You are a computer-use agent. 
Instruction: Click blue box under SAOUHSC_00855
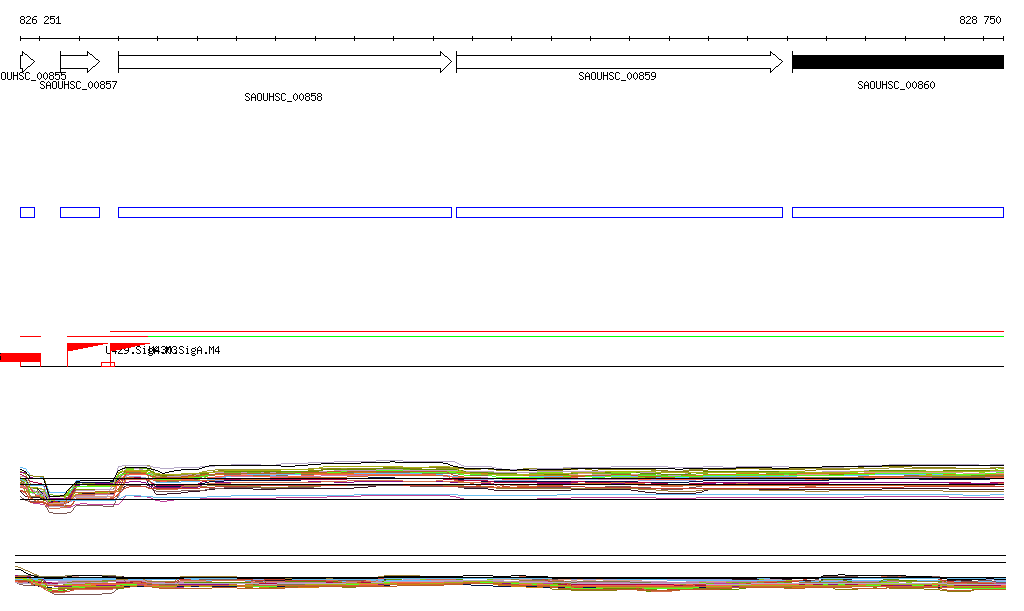click(27, 212)
